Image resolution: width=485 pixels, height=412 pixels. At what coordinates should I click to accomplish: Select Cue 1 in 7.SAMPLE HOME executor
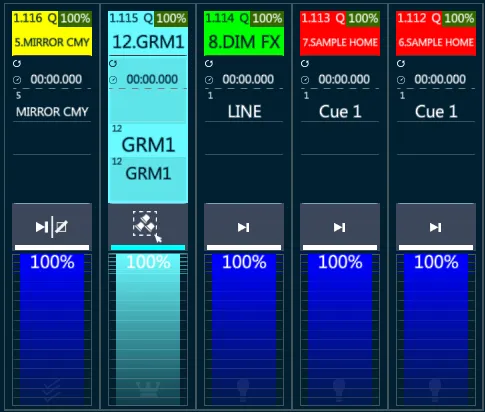point(340,106)
